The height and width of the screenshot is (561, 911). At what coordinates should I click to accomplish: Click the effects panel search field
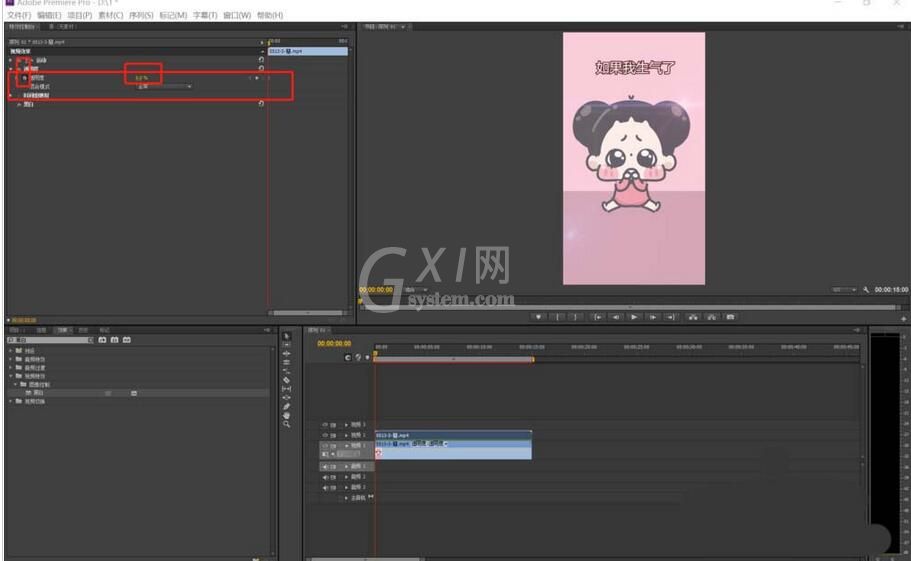coord(50,340)
